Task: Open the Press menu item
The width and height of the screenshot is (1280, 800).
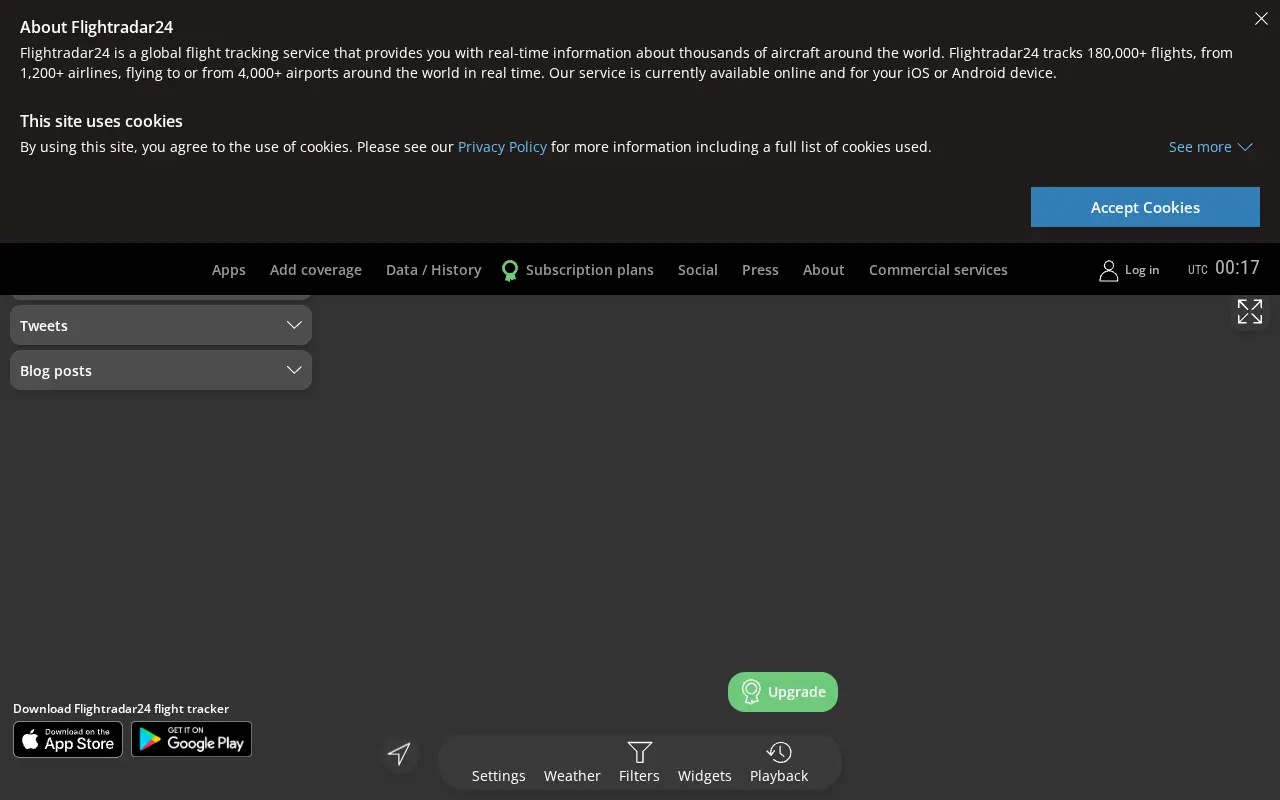Action: [760, 270]
